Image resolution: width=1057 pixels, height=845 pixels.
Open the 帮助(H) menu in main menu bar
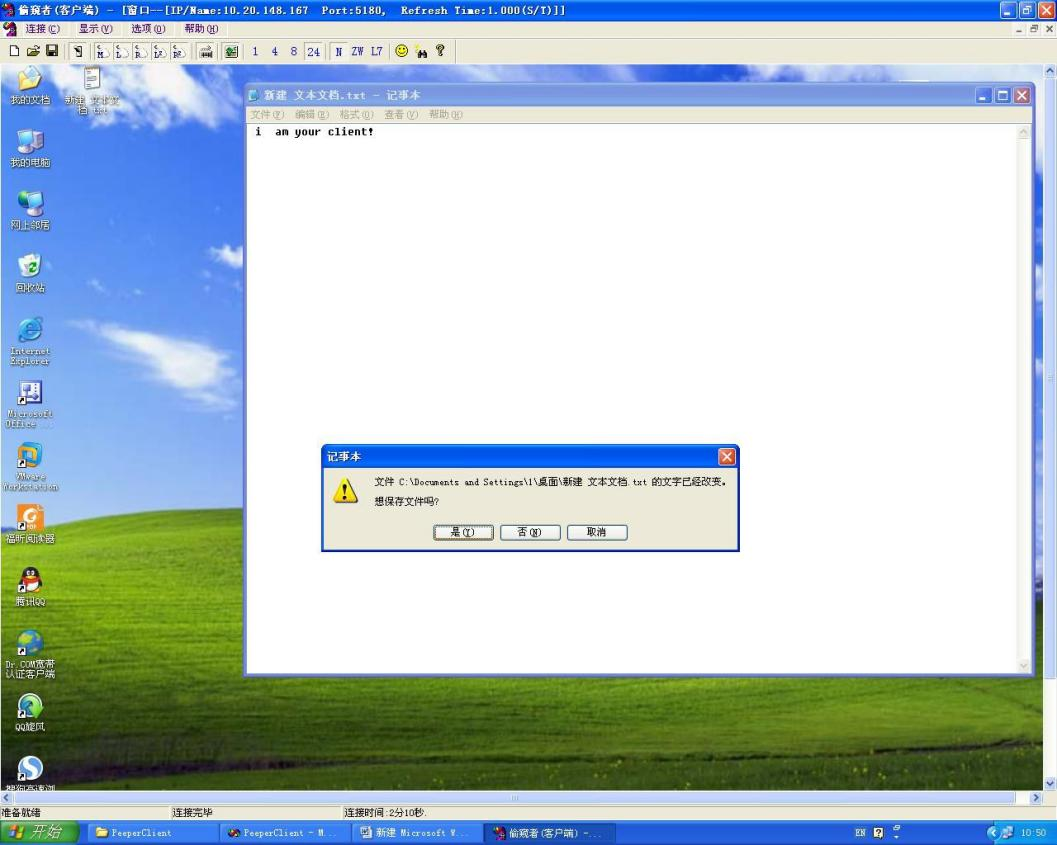pos(201,29)
